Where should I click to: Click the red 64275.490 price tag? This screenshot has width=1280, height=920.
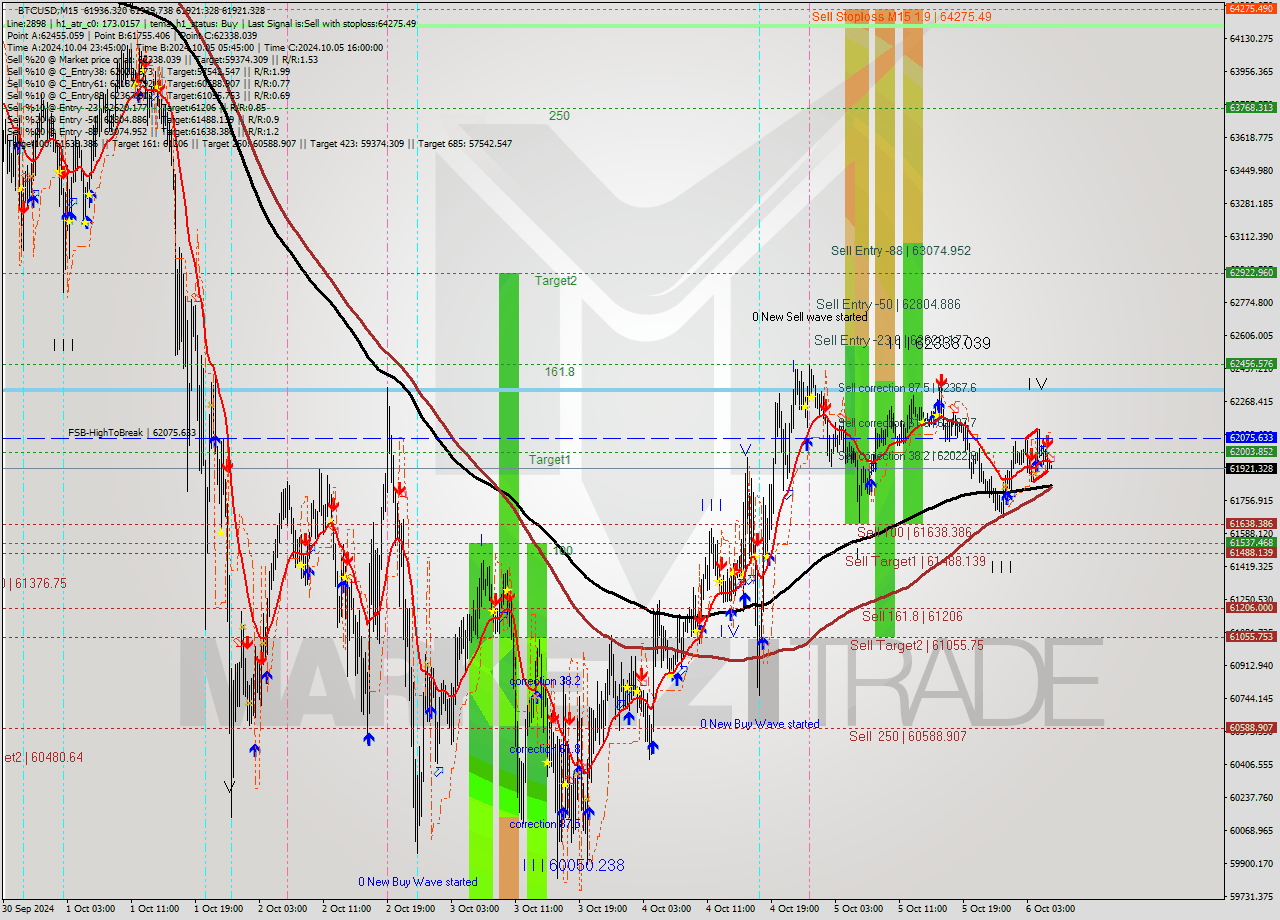click(1251, 8)
